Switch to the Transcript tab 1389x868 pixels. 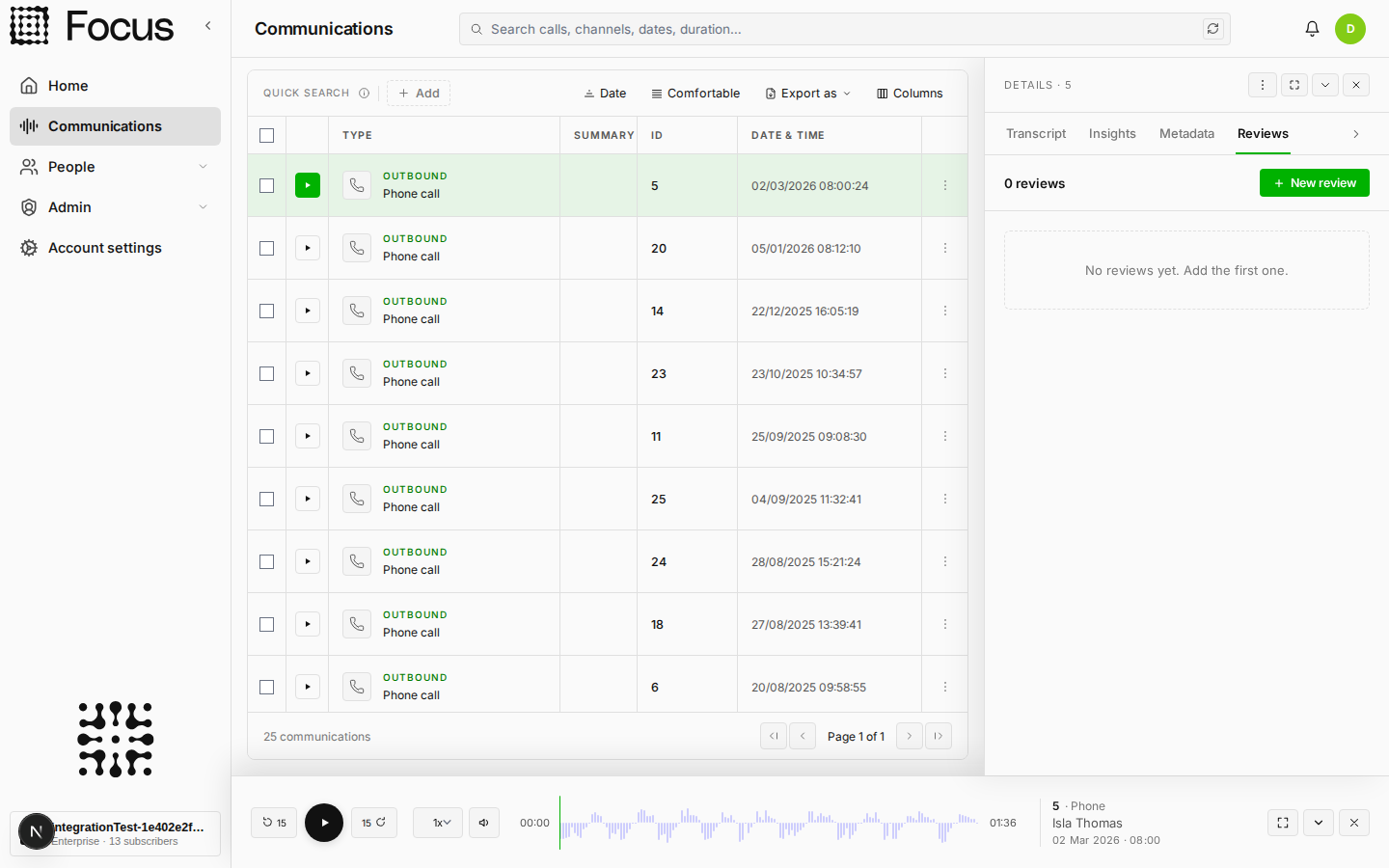coord(1036,134)
